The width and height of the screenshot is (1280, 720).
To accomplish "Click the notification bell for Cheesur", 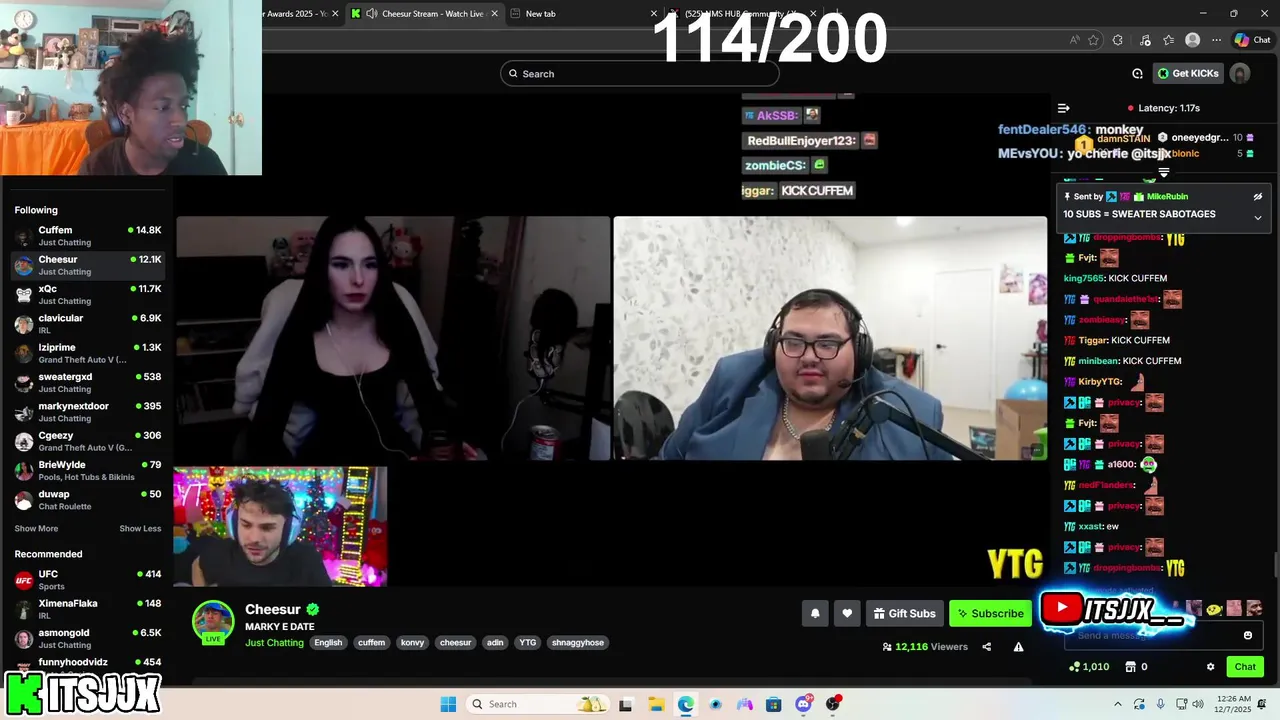I will coord(815,613).
